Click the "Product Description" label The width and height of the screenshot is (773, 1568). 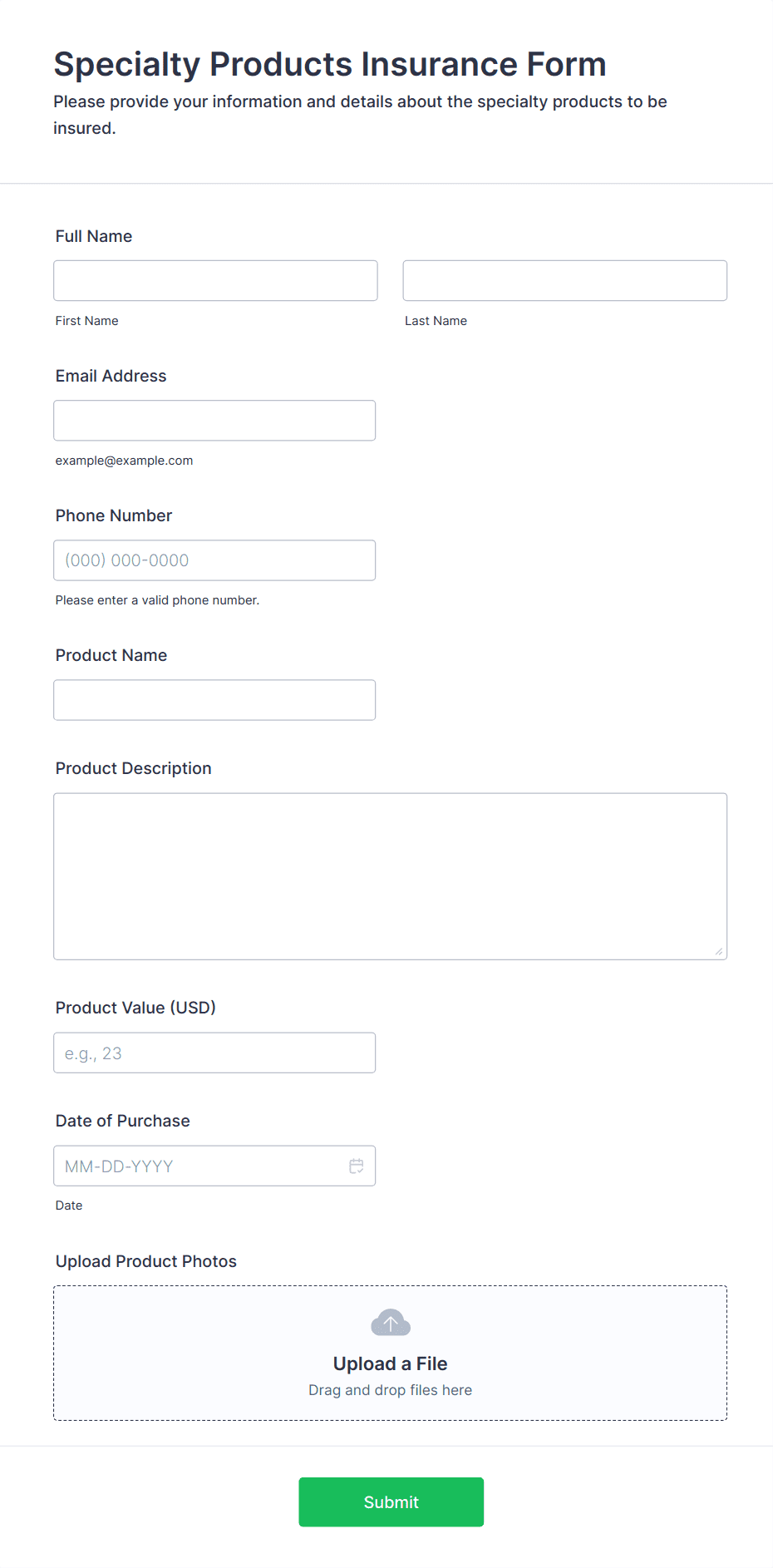click(x=134, y=768)
